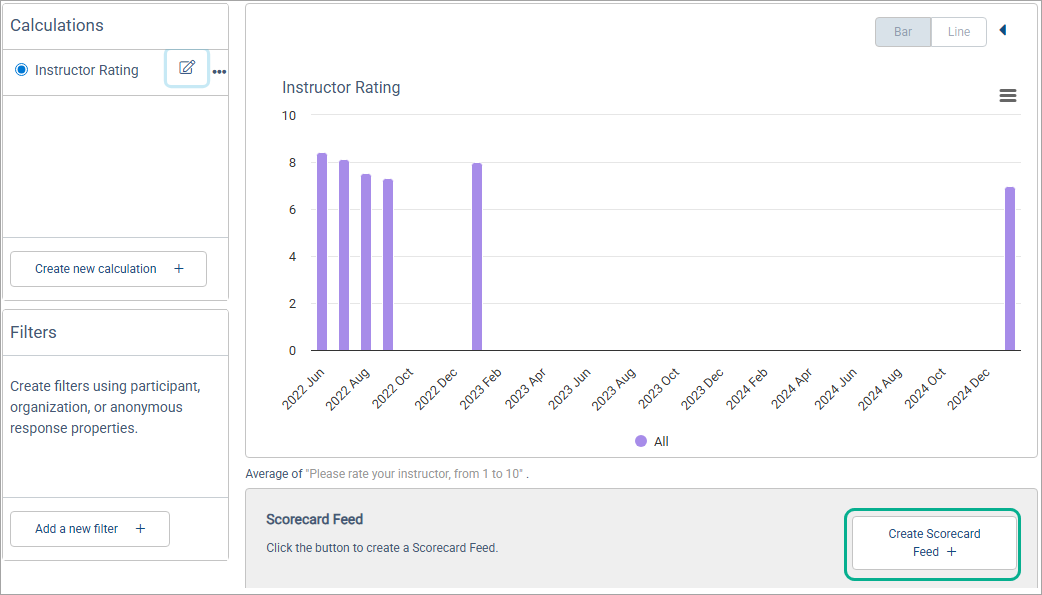The image size is (1042, 595).
Task: Open the edit icon for Instructor Rating
Action: pos(187,68)
